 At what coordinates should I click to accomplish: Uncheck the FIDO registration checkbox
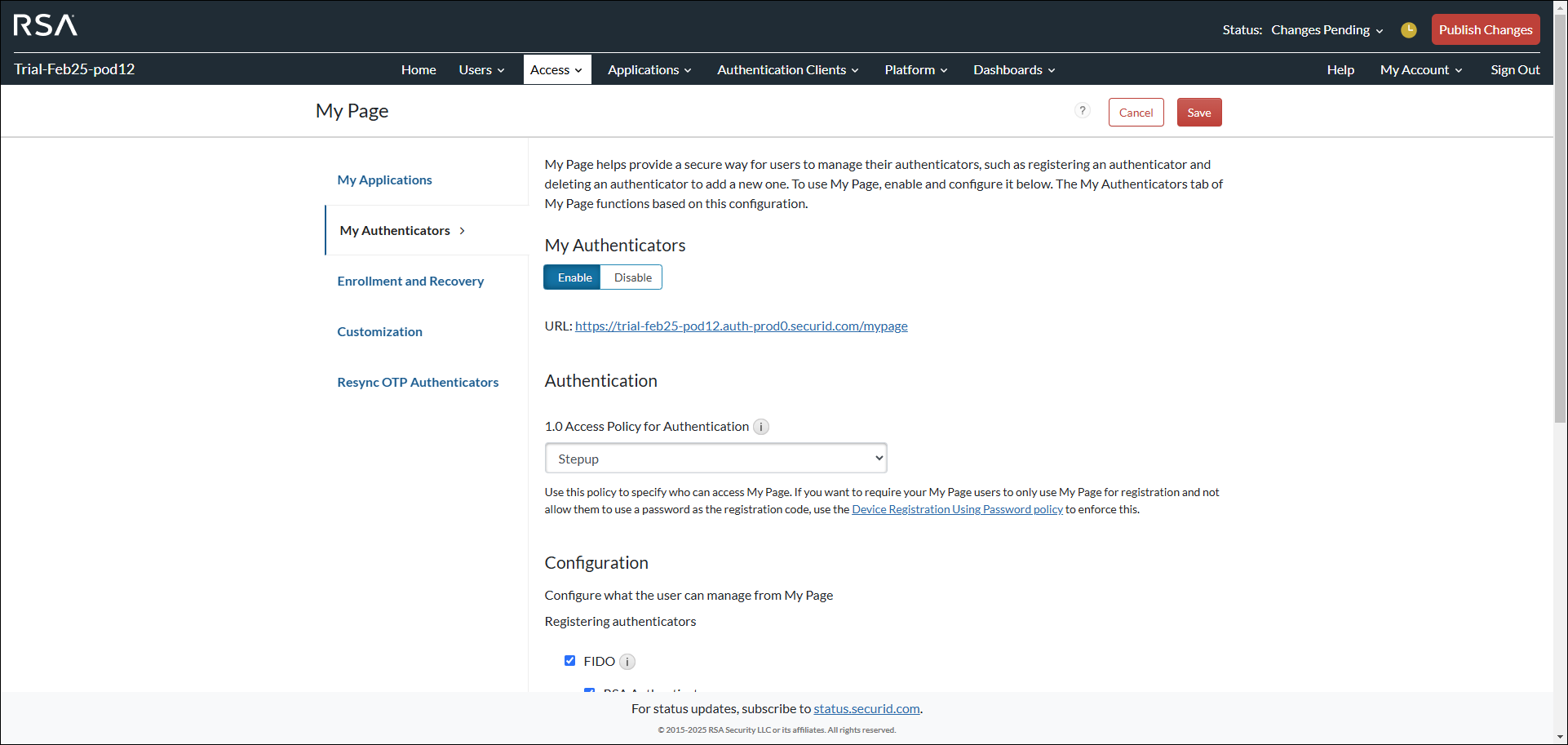569,660
